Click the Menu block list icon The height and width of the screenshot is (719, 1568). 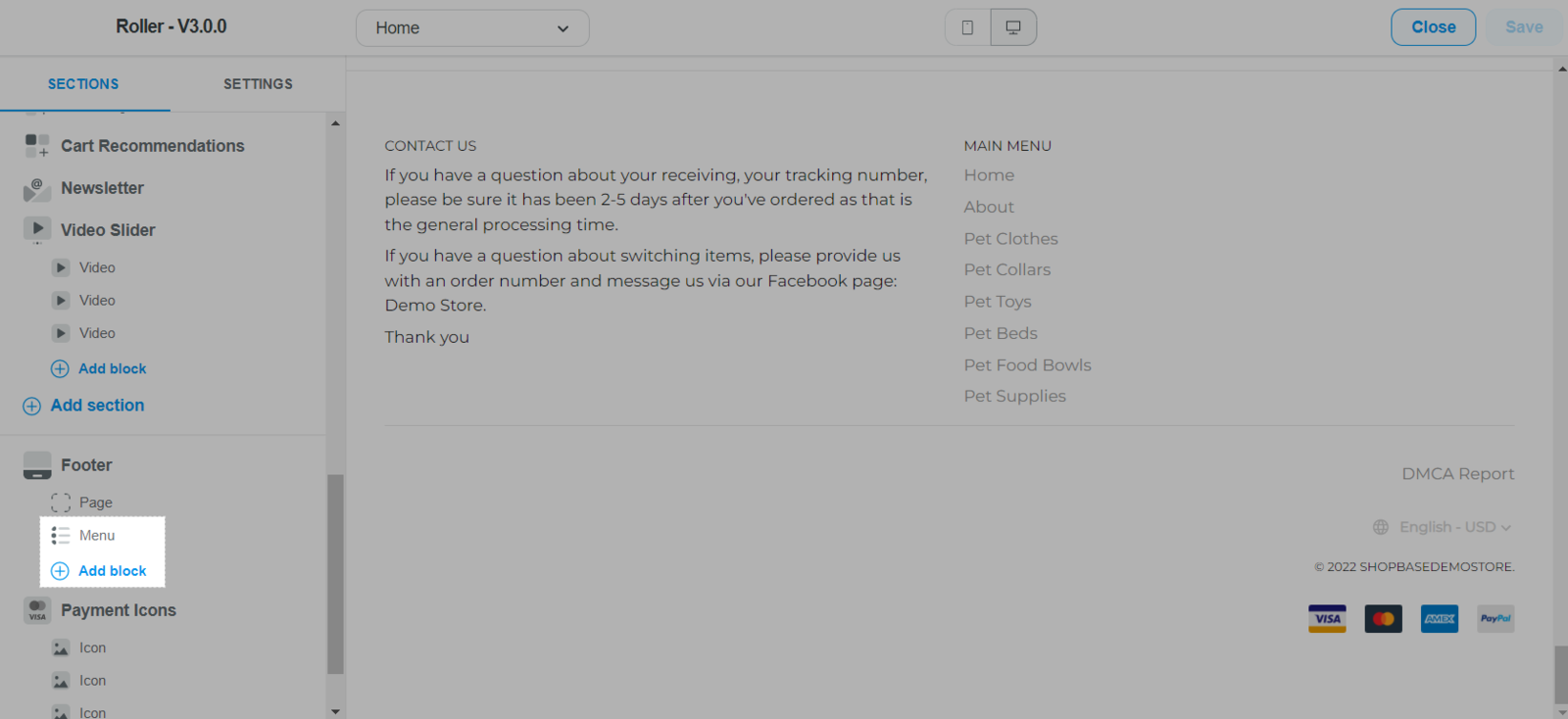coord(61,536)
